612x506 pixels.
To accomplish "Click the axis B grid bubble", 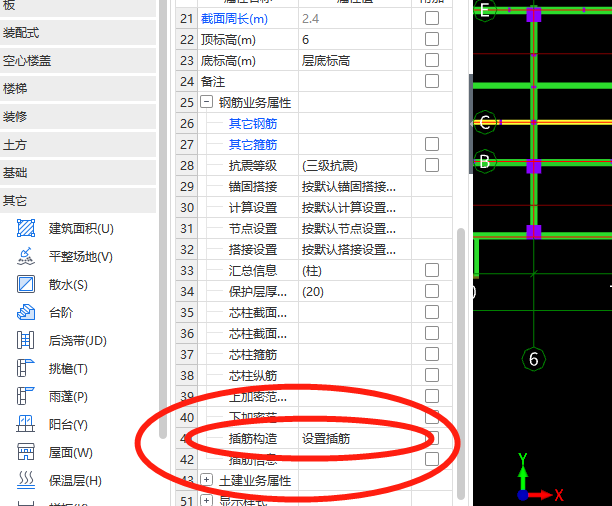I will [485, 161].
